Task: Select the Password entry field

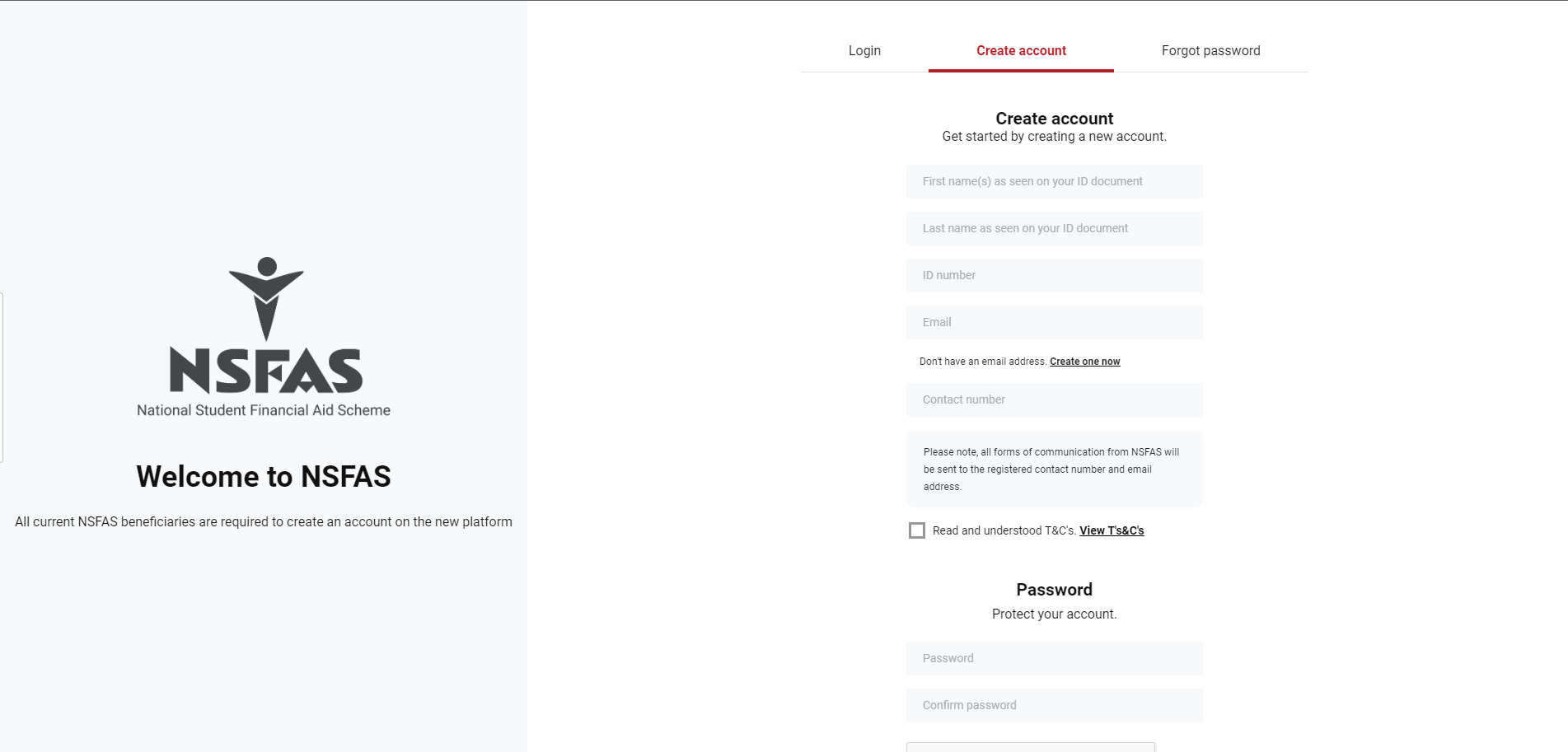Action: tap(1054, 658)
